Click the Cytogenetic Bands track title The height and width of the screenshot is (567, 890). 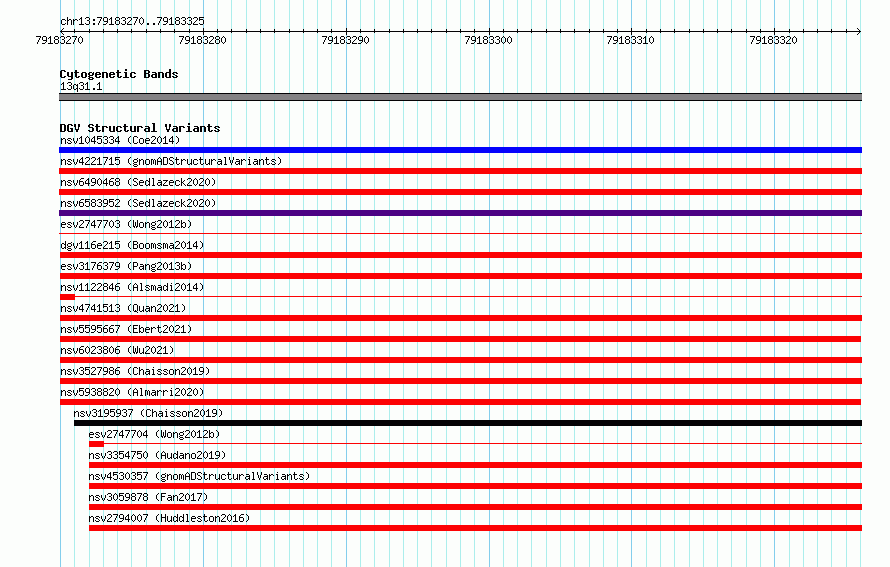[119, 74]
